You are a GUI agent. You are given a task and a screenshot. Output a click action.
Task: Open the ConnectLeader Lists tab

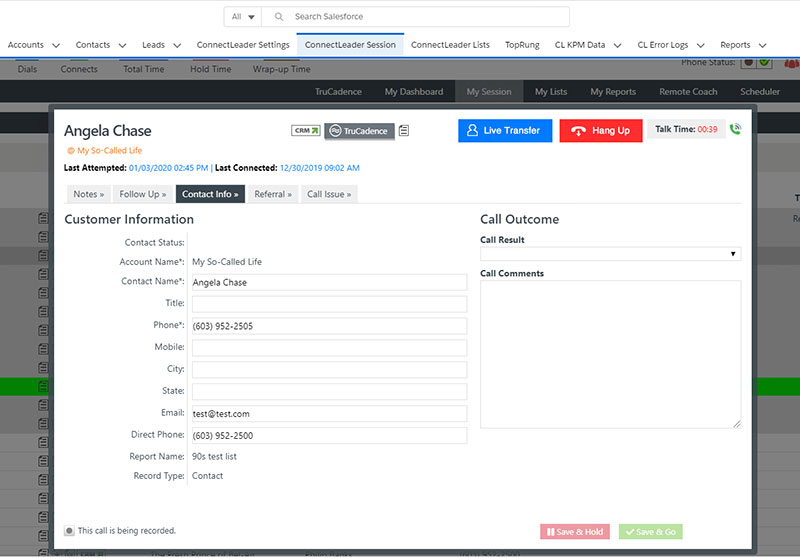pos(450,45)
